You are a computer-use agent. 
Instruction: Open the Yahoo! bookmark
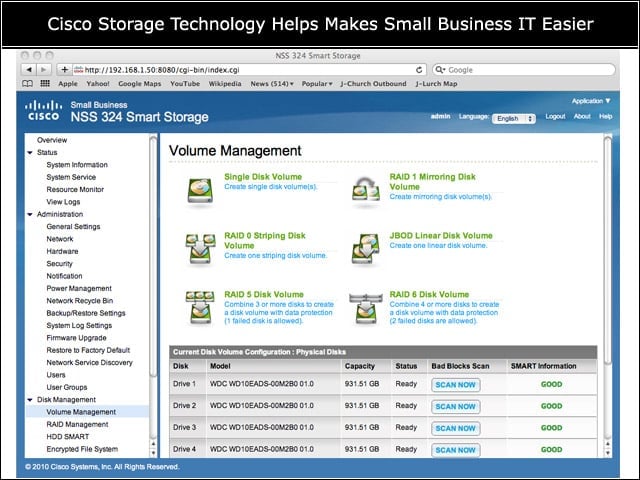pyautogui.click(x=98, y=84)
